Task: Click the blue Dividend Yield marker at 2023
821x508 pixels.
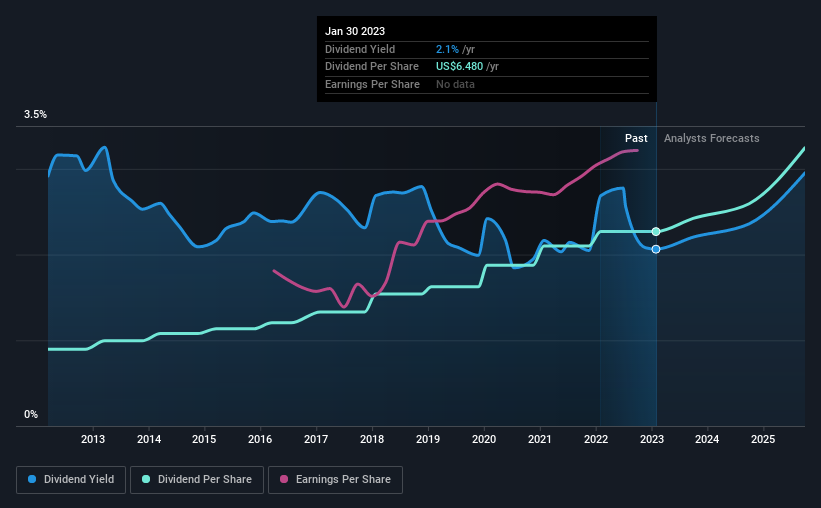Action: (x=656, y=249)
